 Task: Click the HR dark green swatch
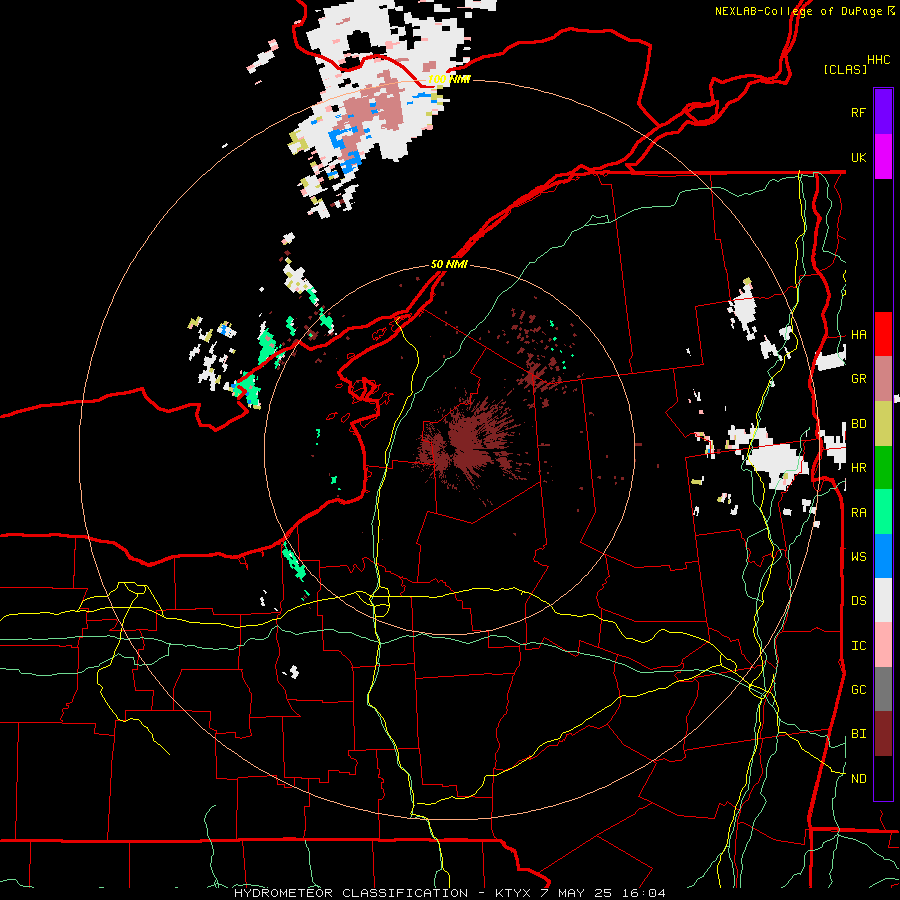[x=883, y=468]
